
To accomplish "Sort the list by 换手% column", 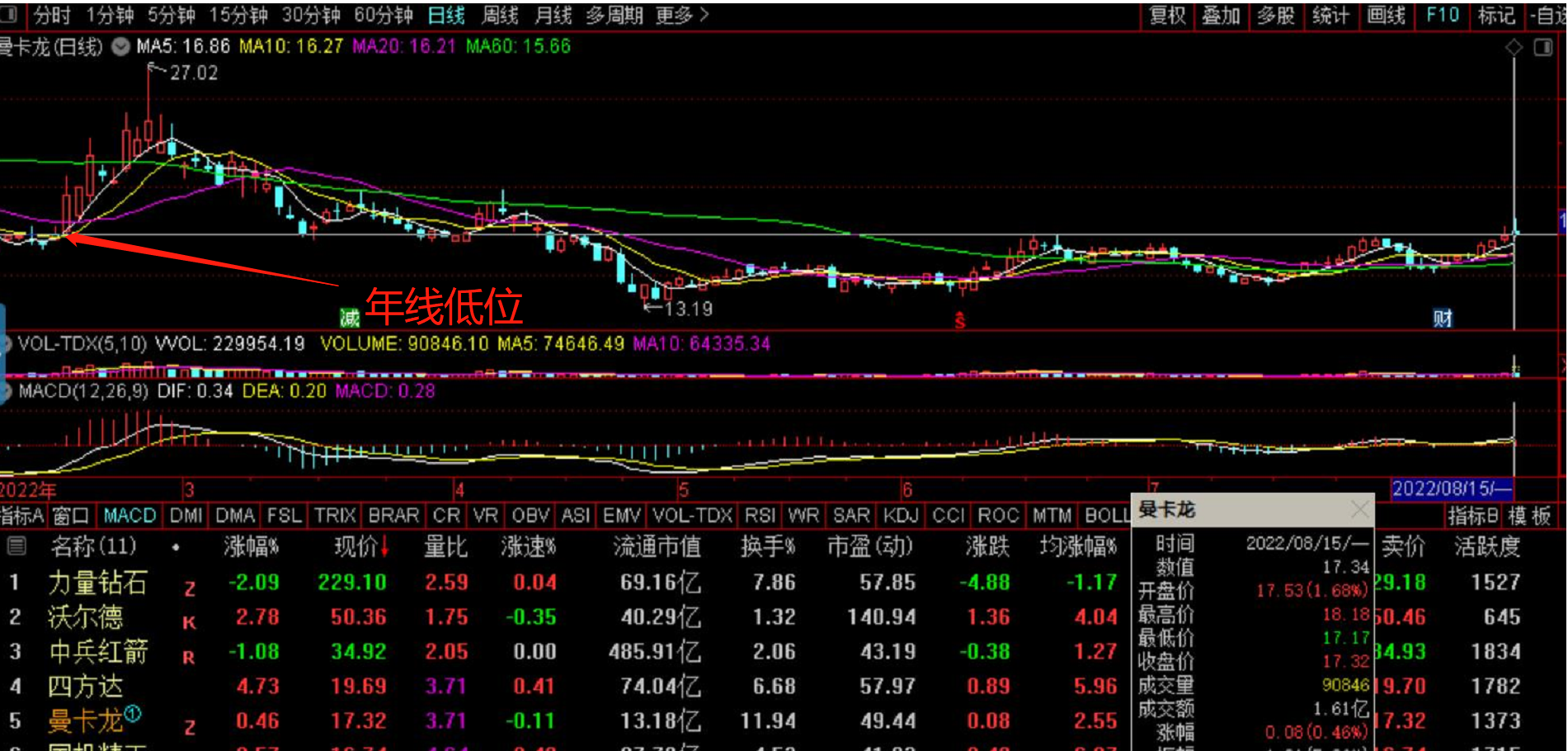I will 768,546.
